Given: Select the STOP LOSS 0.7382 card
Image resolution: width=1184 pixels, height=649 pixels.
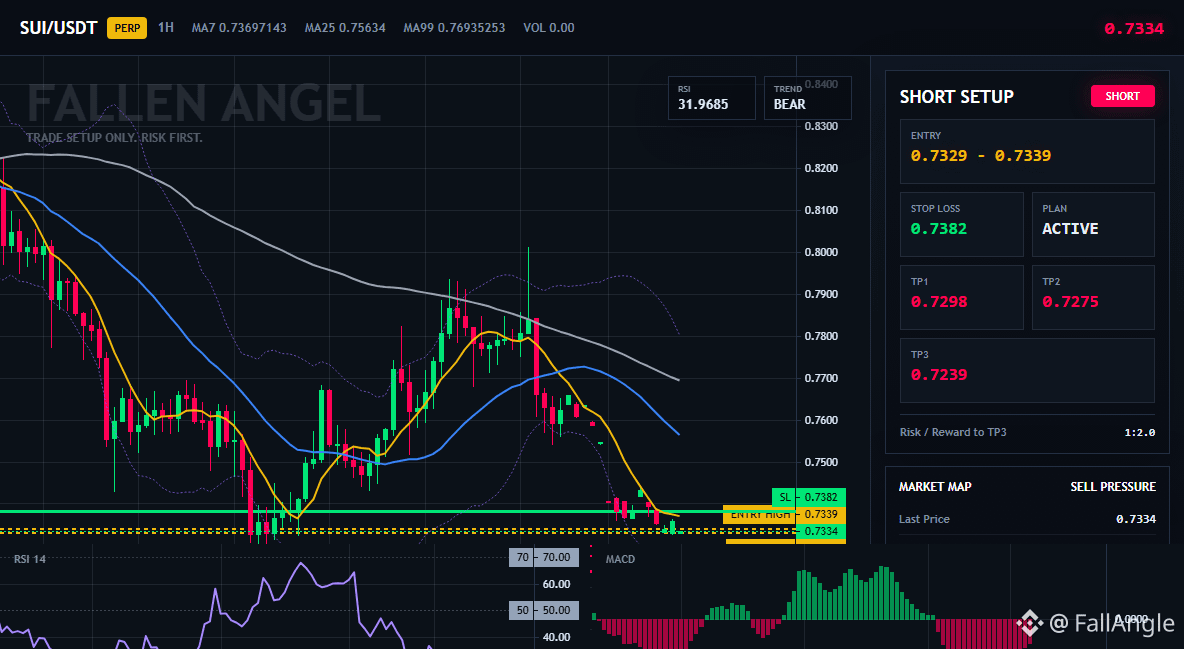Looking at the screenshot, I should 961,224.
